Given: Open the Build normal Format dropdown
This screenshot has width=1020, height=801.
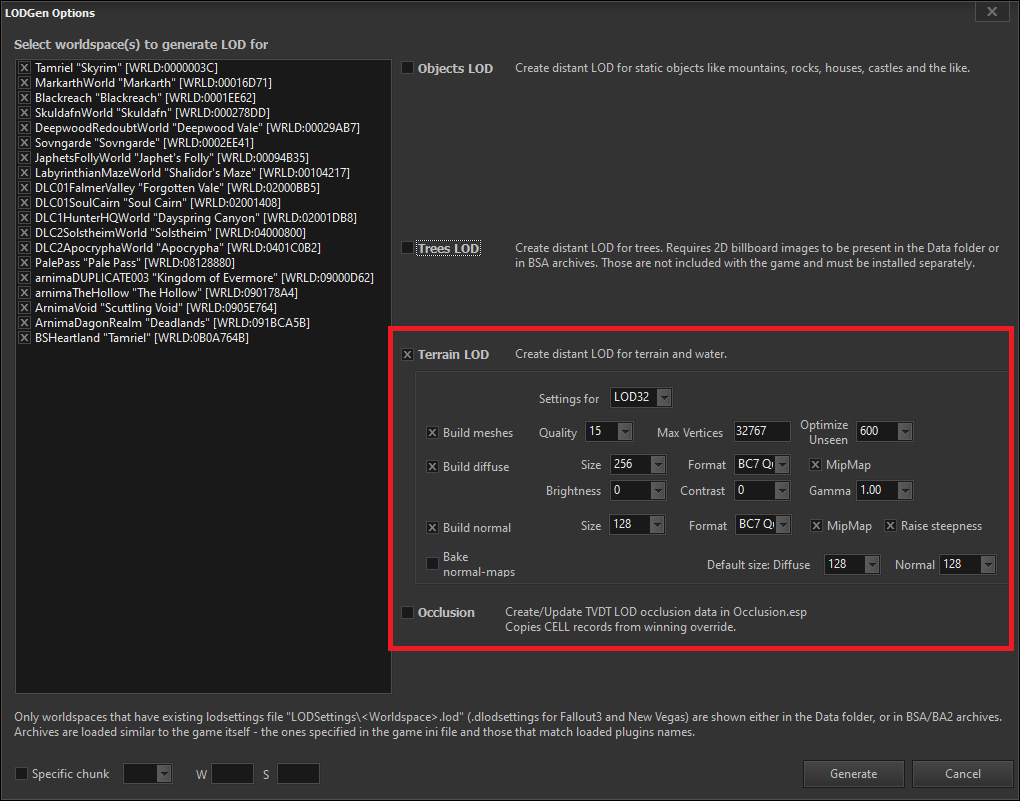Looking at the screenshot, I should [764, 524].
